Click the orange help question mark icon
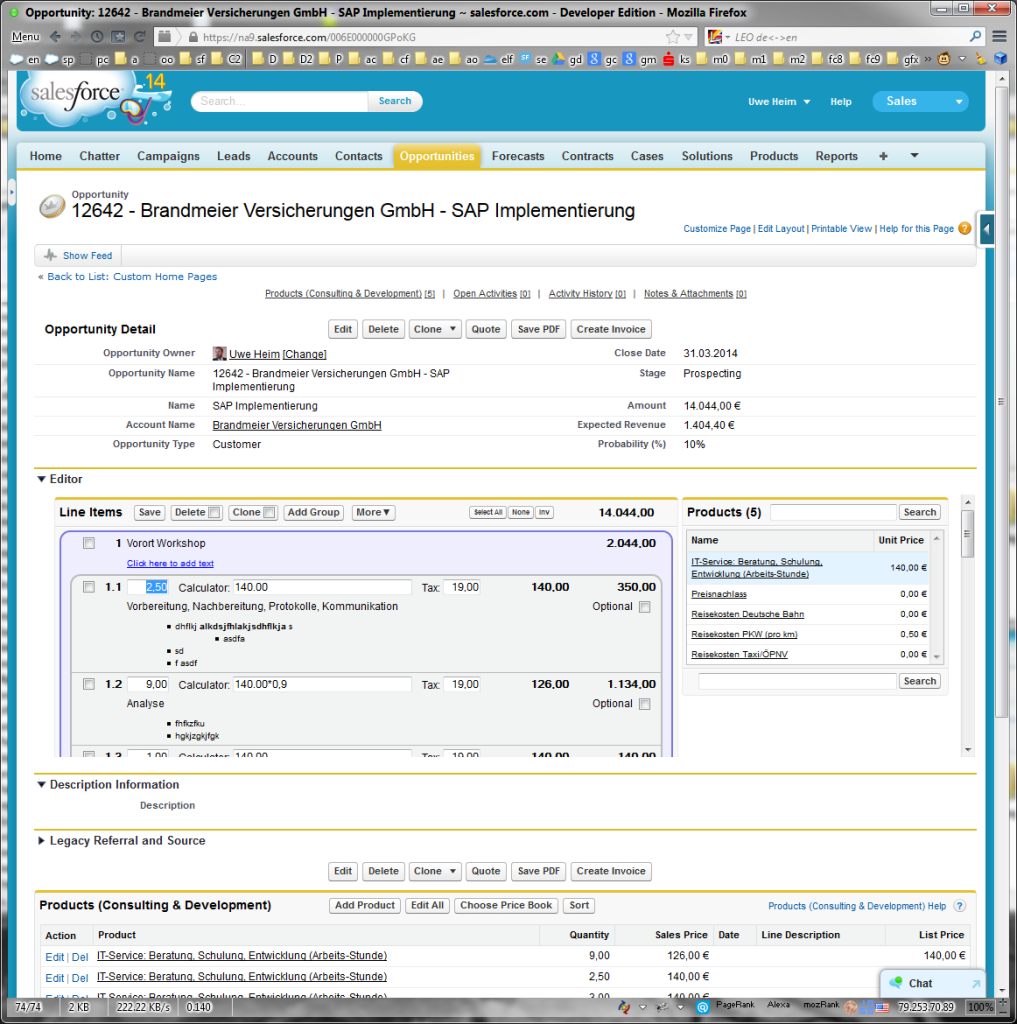 coord(964,228)
